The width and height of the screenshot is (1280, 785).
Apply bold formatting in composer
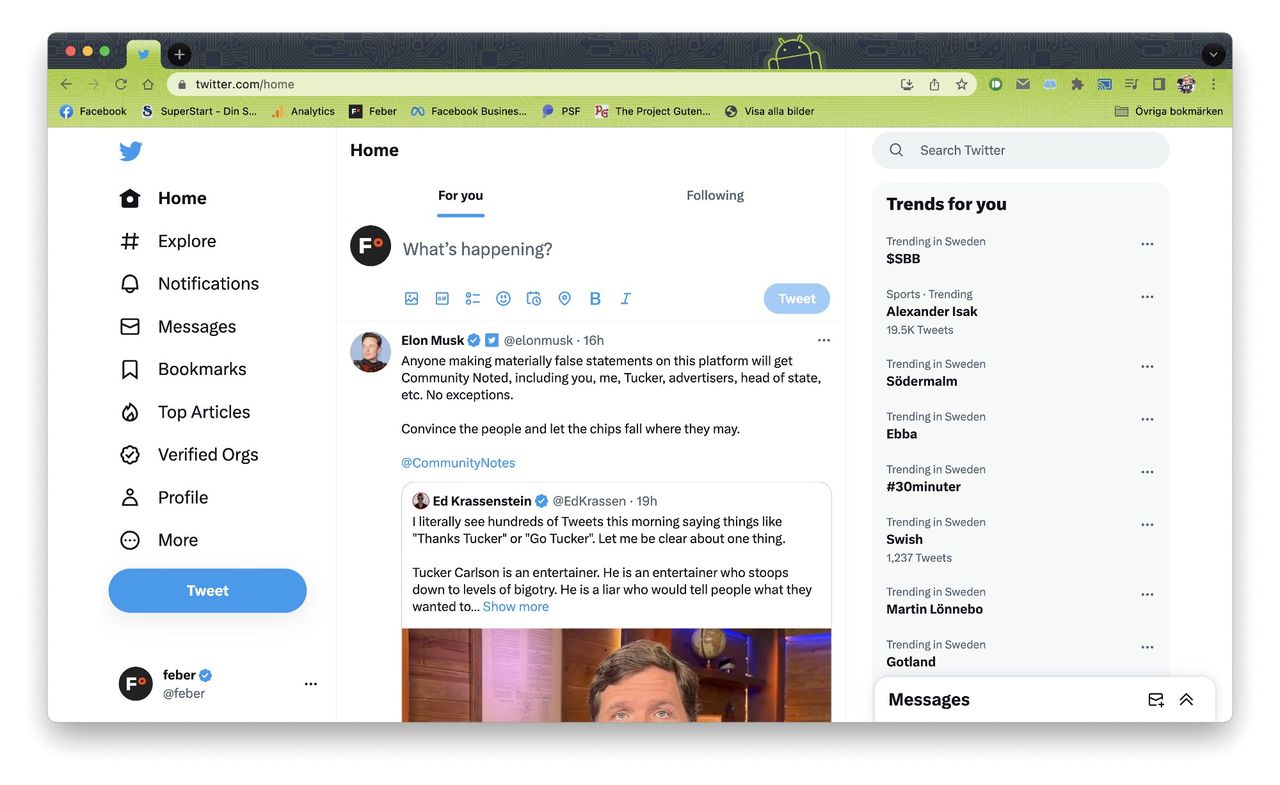595,298
